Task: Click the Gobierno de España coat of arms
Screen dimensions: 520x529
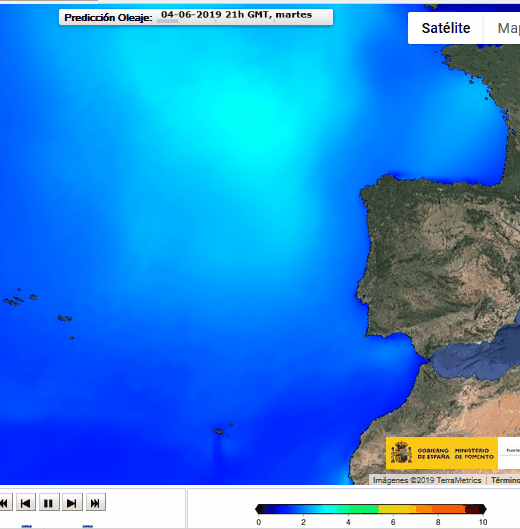Action: pos(401,453)
